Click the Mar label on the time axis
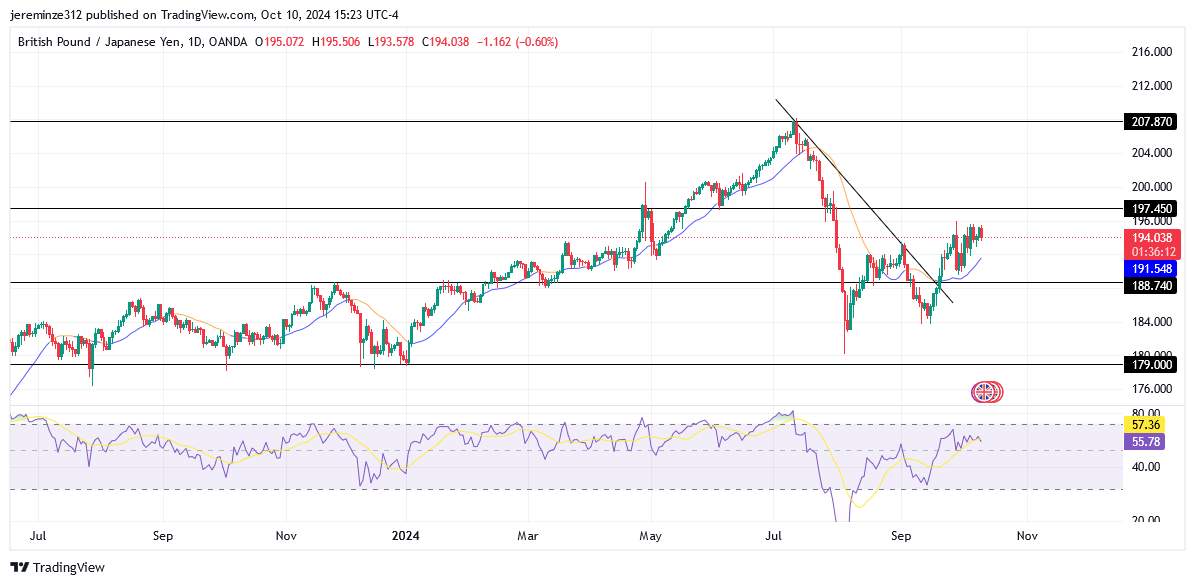 coord(527,536)
